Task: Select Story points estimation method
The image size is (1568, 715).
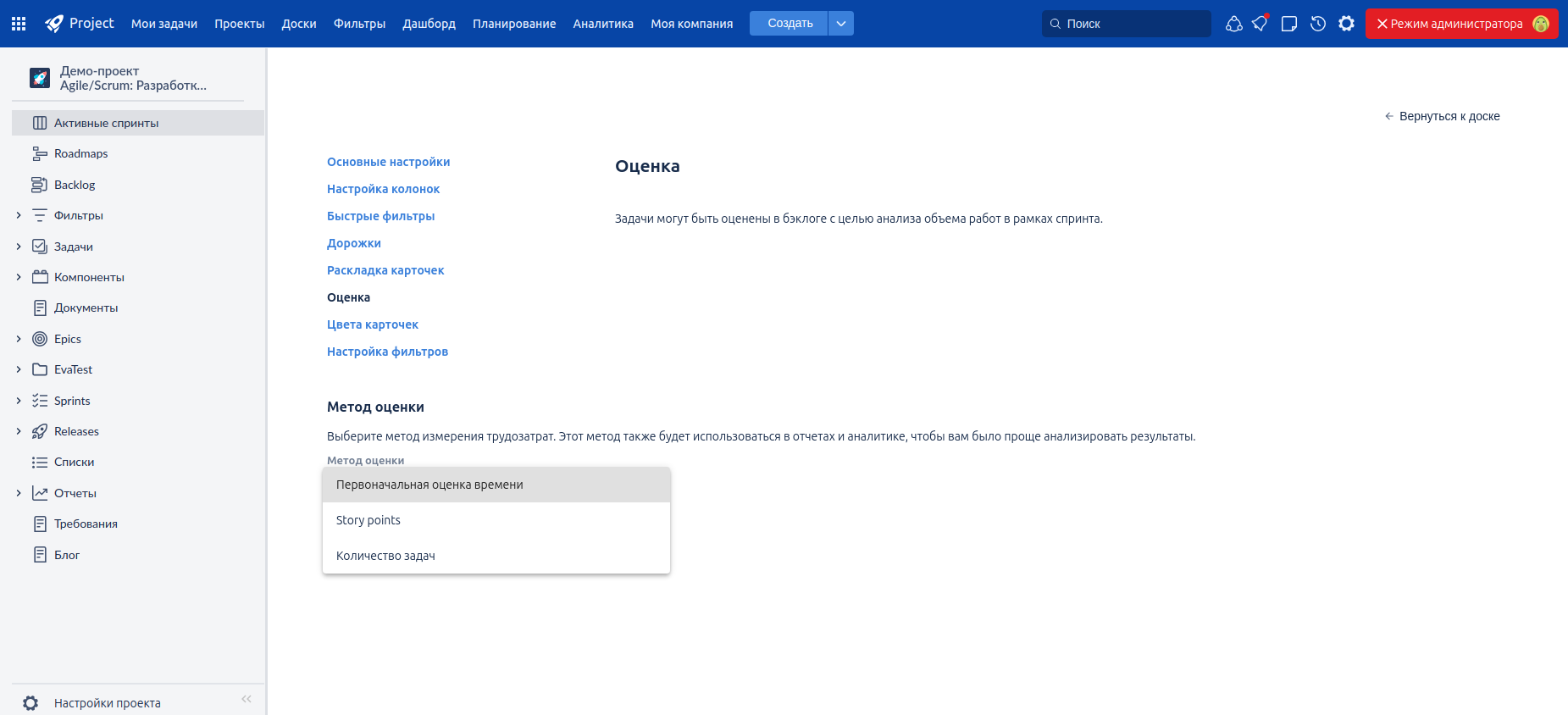Action: [368, 520]
